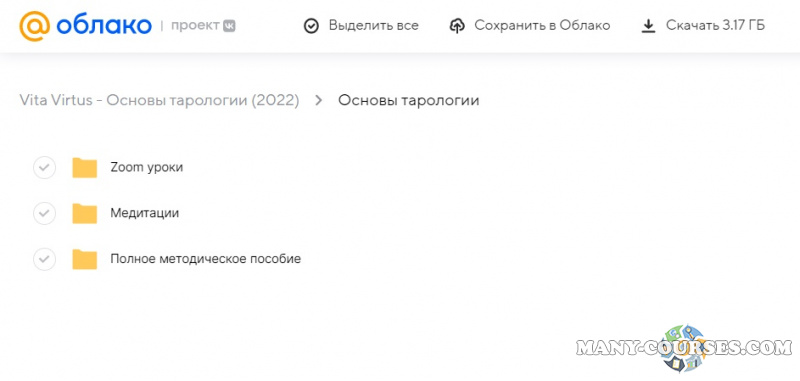Open the Zoom уроки folder icon
The width and height of the screenshot is (800, 381).
pyautogui.click(x=85, y=167)
